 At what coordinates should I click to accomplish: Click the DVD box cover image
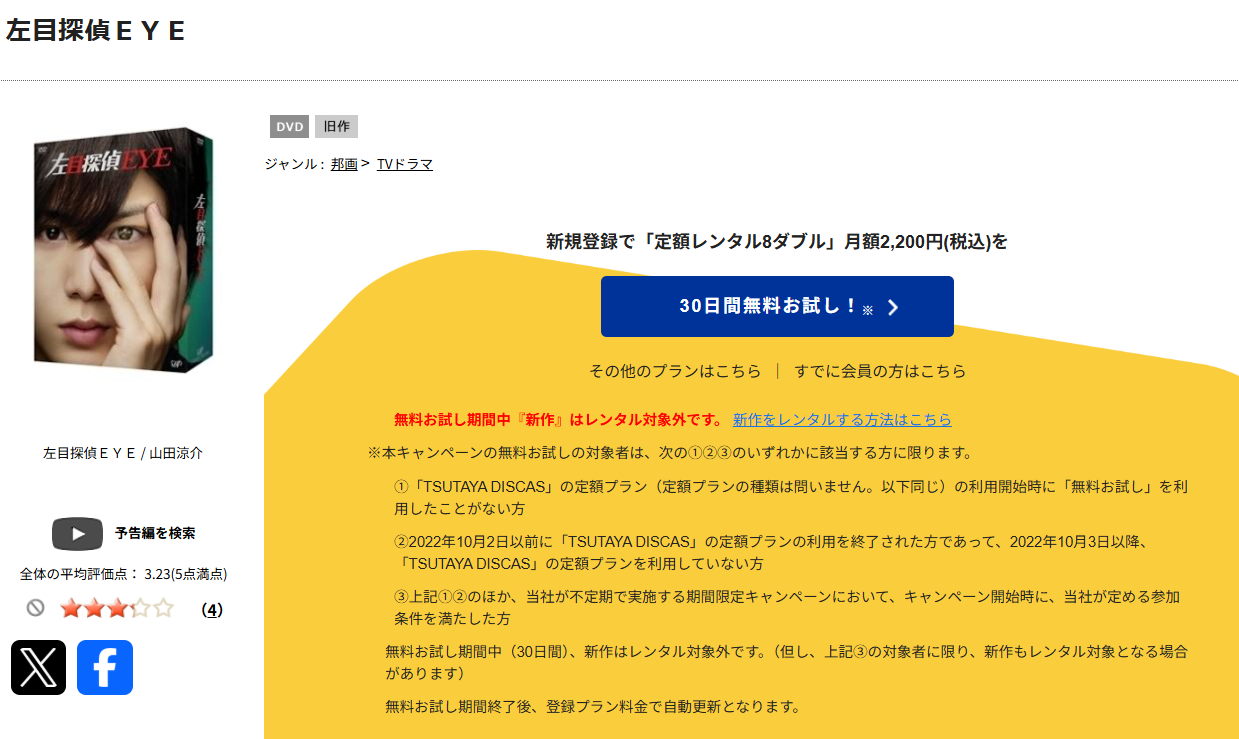click(x=123, y=248)
